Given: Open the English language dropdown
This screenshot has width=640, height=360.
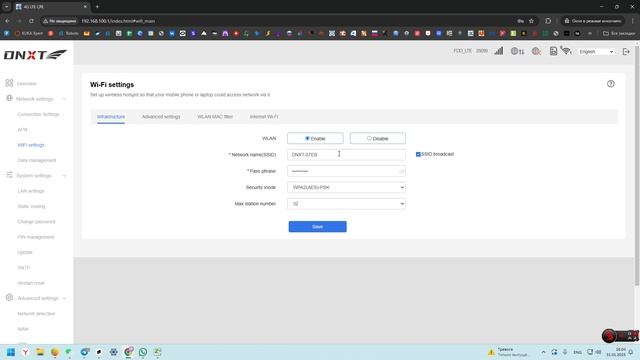Looking at the screenshot, I should [596, 52].
